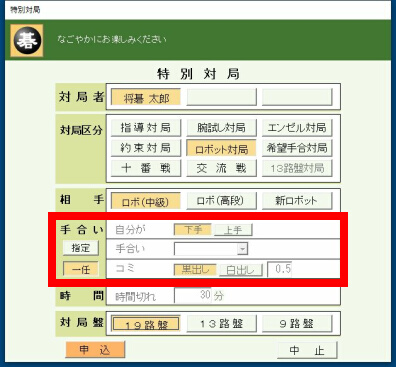396x367 pixels.
Task: Select the 十番戦 button
Action: click(x=146, y=168)
